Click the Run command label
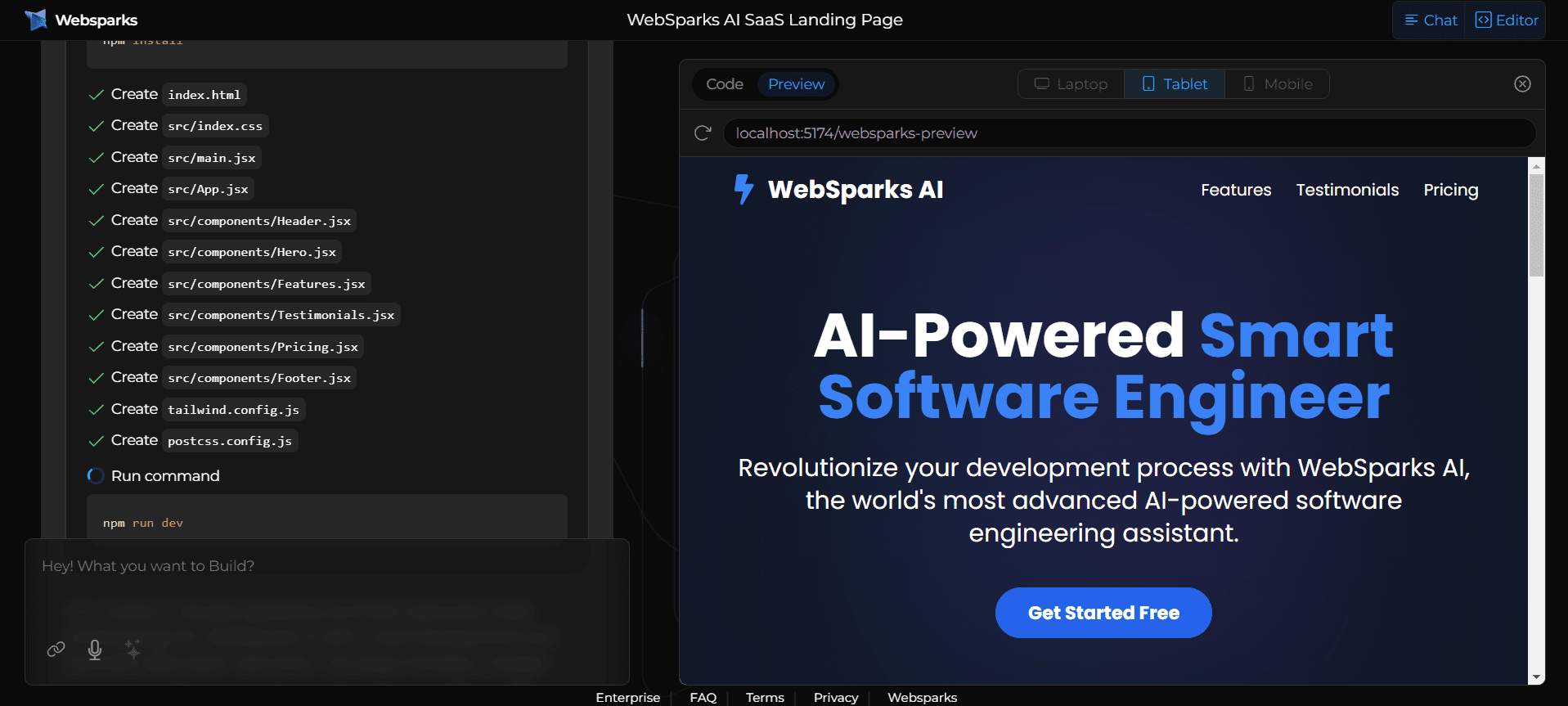Image resolution: width=1568 pixels, height=706 pixels. tap(165, 476)
